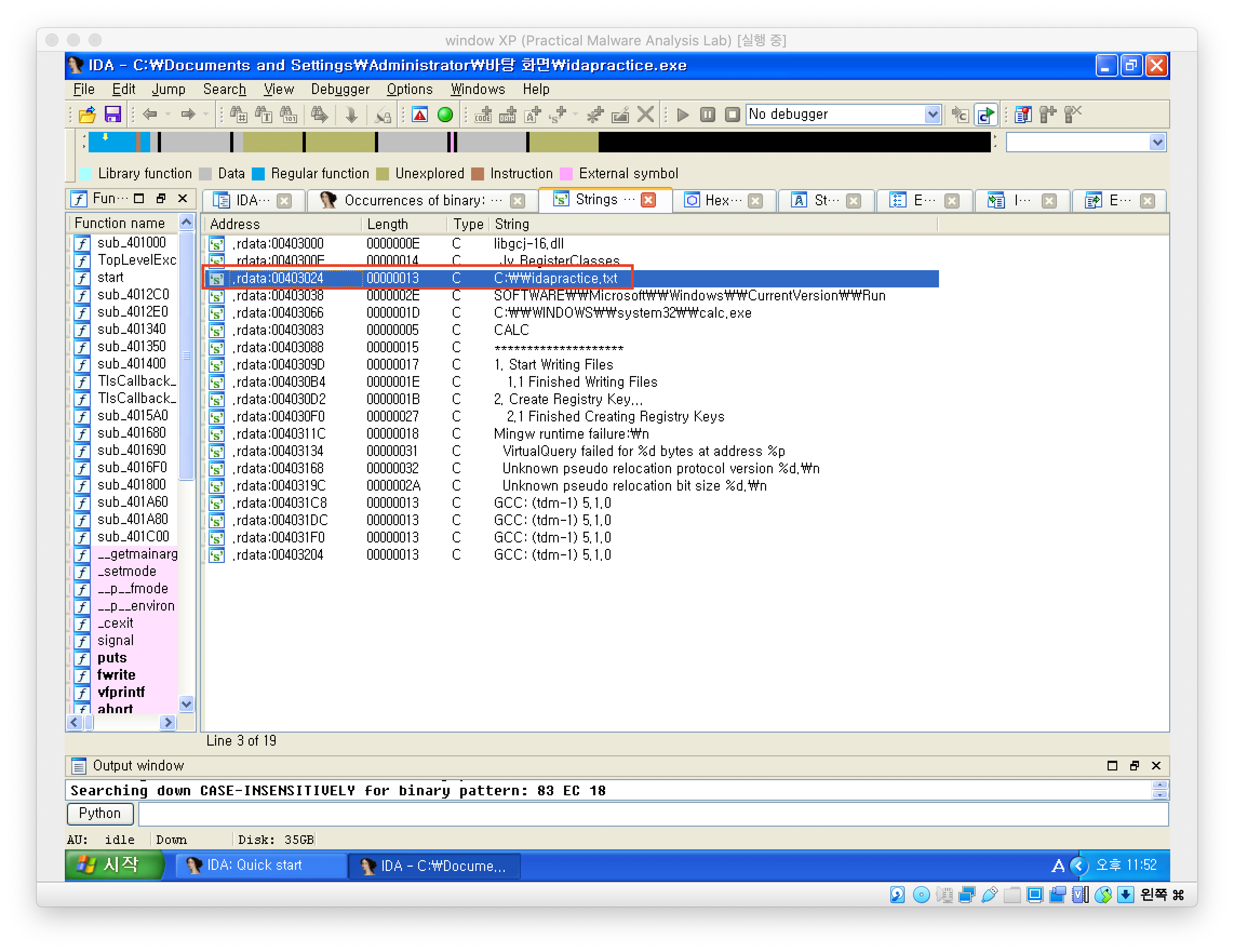Expand the back-arrow history dropdown

point(168,115)
